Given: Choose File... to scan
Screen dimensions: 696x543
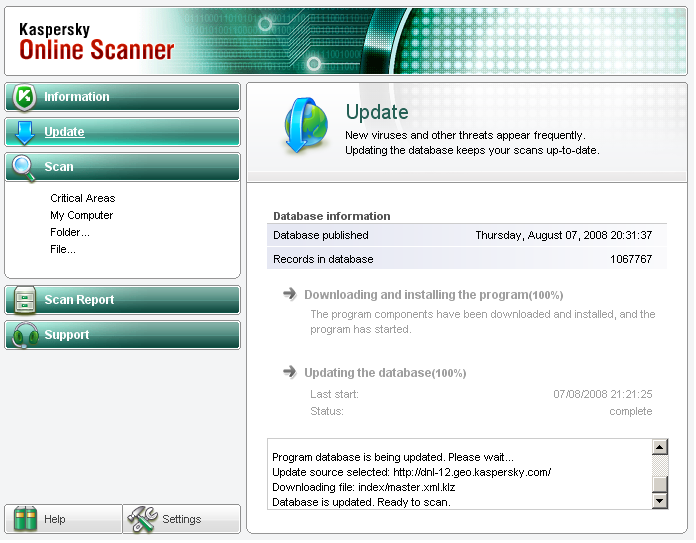Looking at the screenshot, I should point(63,250).
